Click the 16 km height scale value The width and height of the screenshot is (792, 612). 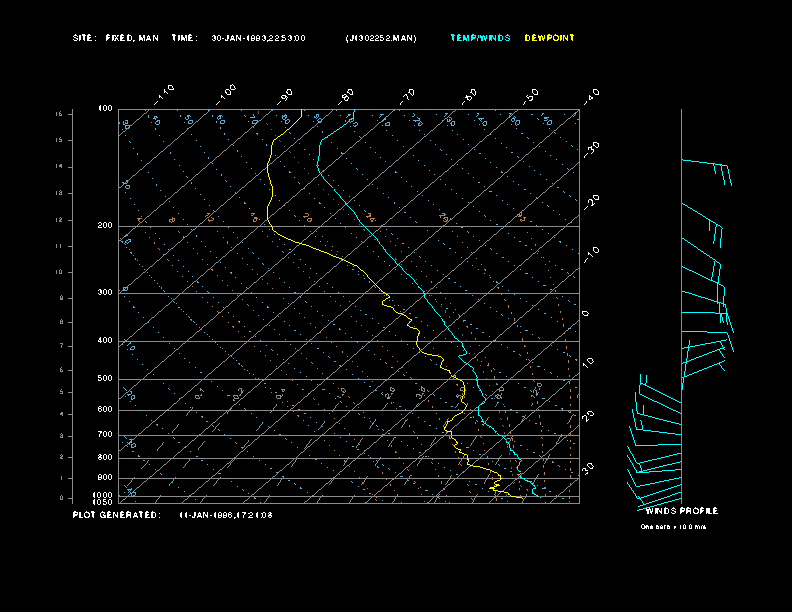click(59, 114)
